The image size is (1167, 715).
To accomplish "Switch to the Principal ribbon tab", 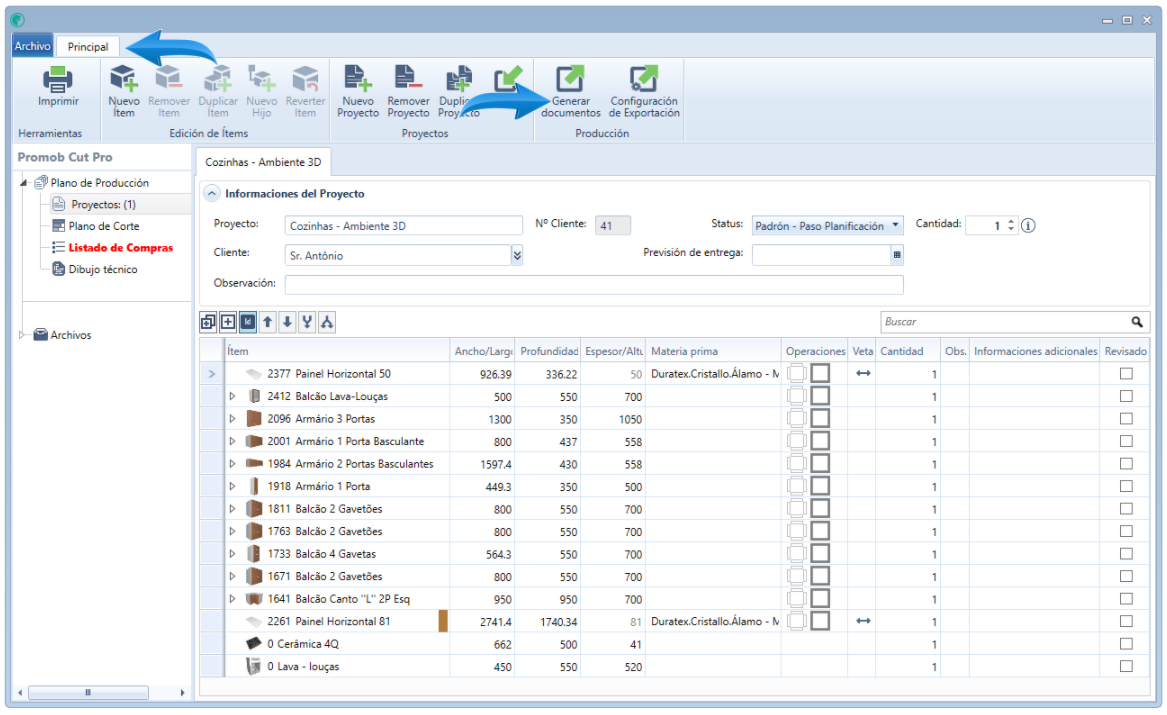I will 88,46.
